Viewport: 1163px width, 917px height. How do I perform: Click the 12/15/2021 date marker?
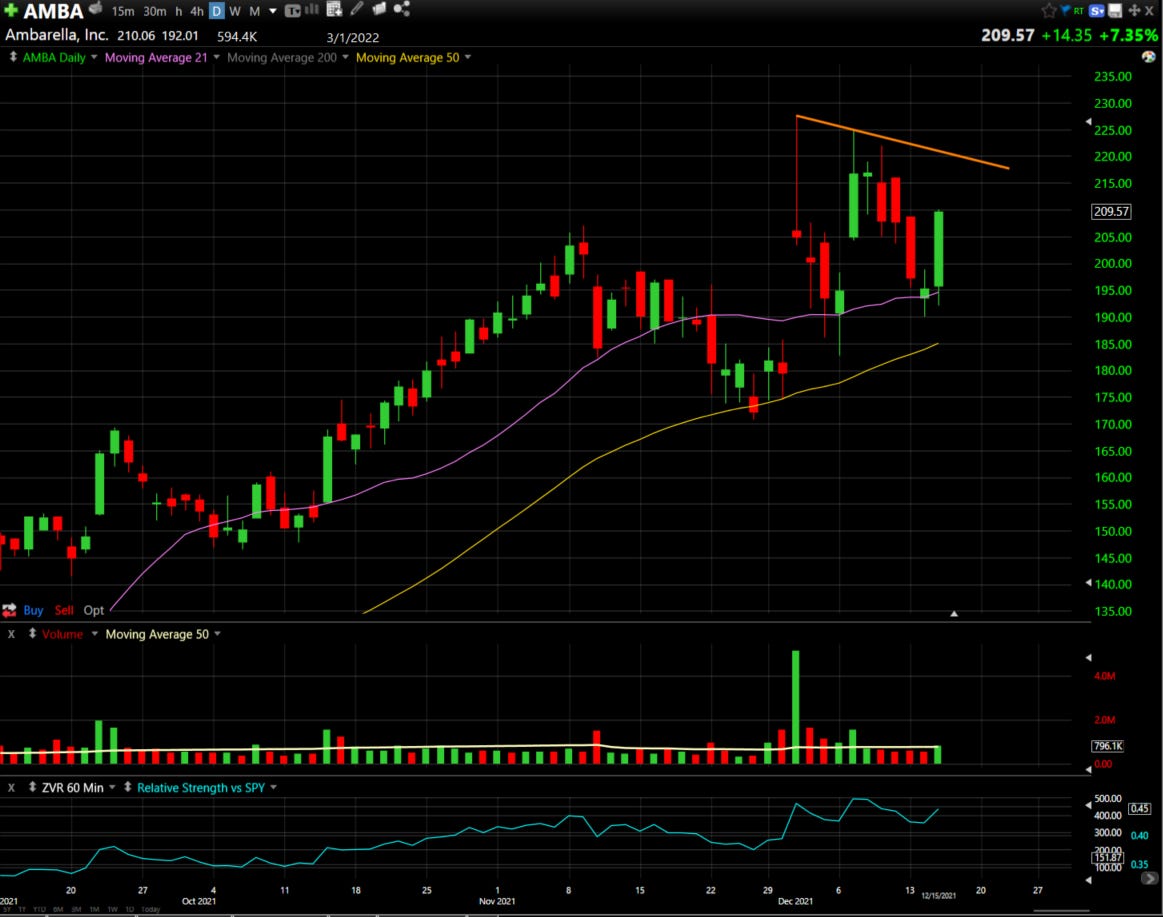click(938, 895)
